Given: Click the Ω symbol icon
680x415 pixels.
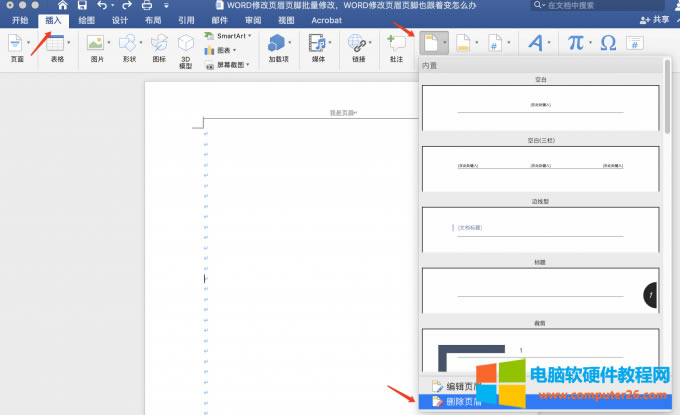Looking at the screenshot, I should [x=608, y=43].
